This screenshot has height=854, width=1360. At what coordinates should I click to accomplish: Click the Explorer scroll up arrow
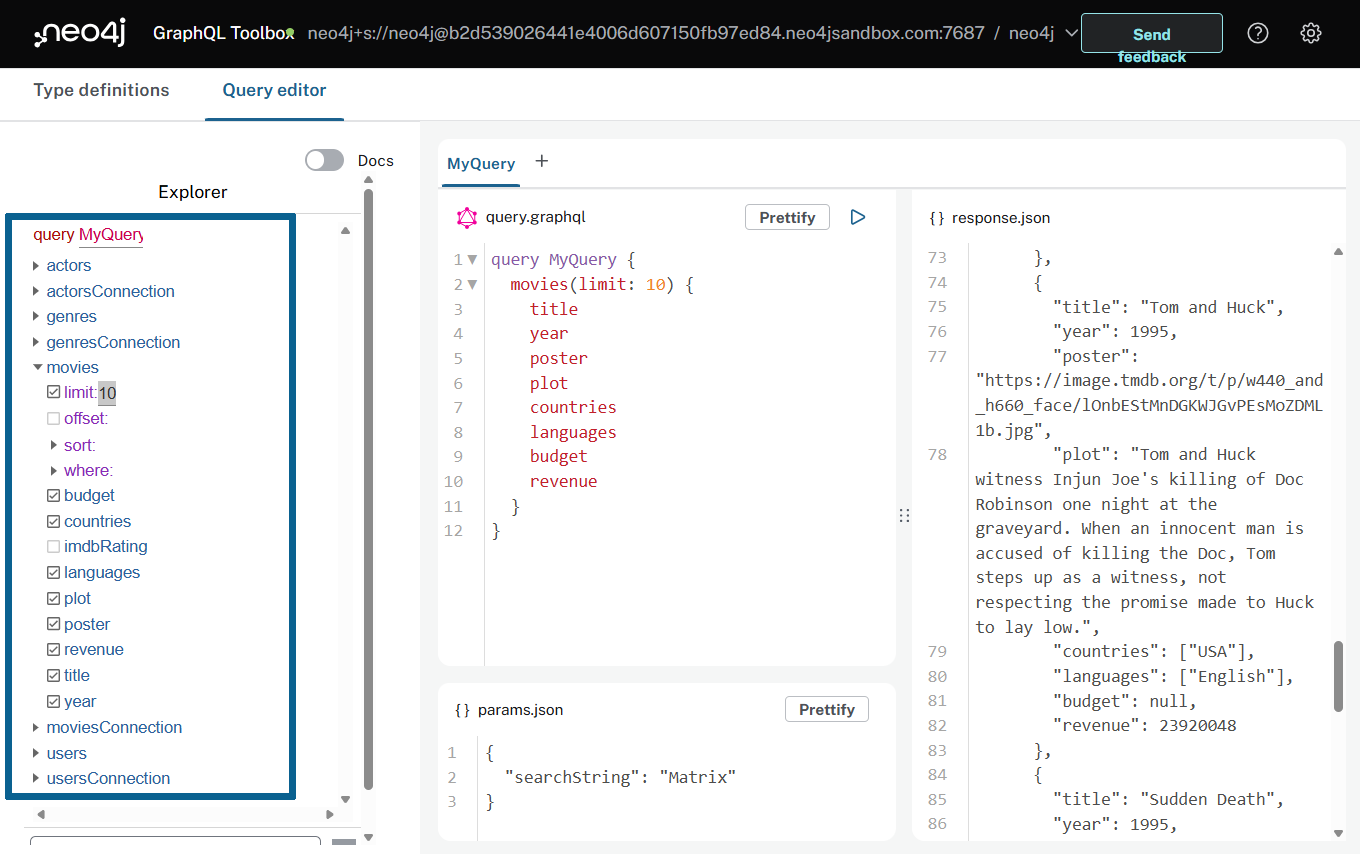[345, 231]
